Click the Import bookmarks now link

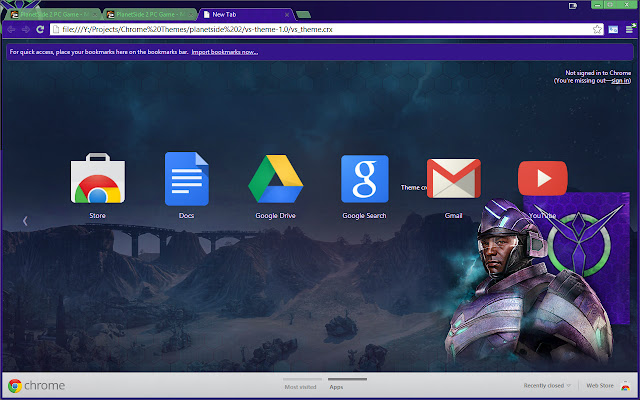(224, 52)
